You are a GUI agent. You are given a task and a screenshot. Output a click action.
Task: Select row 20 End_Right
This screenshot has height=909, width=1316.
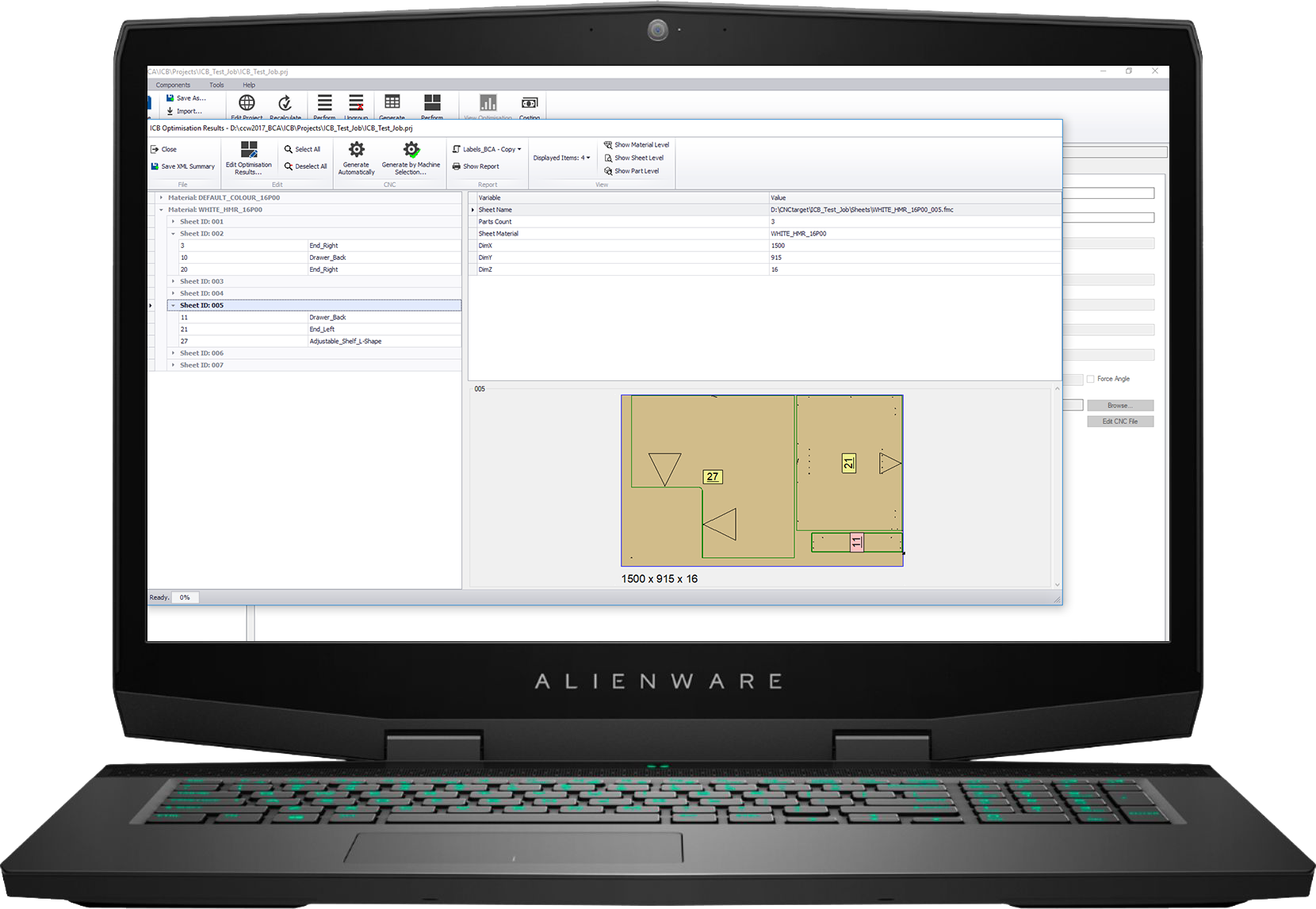320,269
